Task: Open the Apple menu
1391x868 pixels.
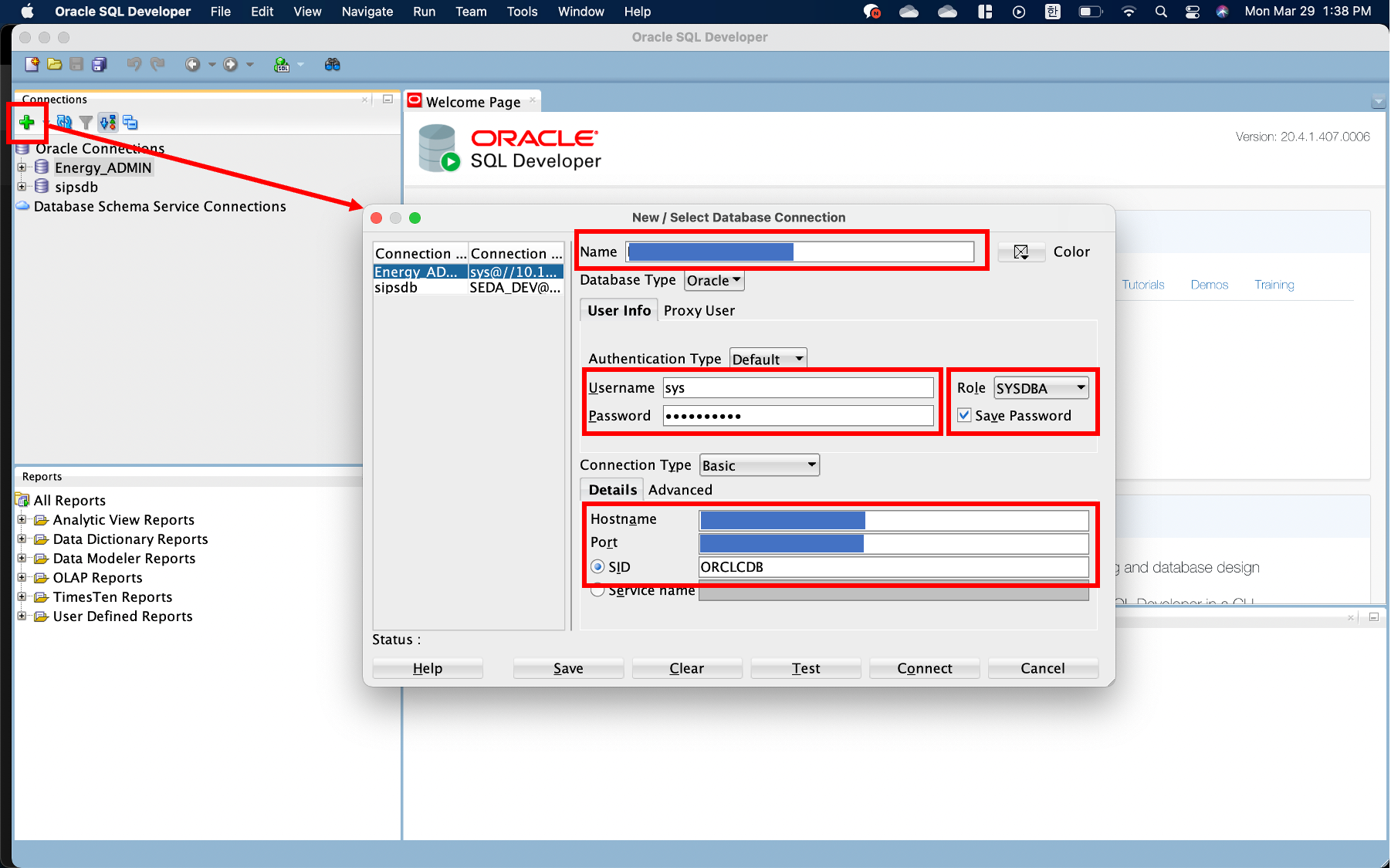Action: click(x=27, y=12)
